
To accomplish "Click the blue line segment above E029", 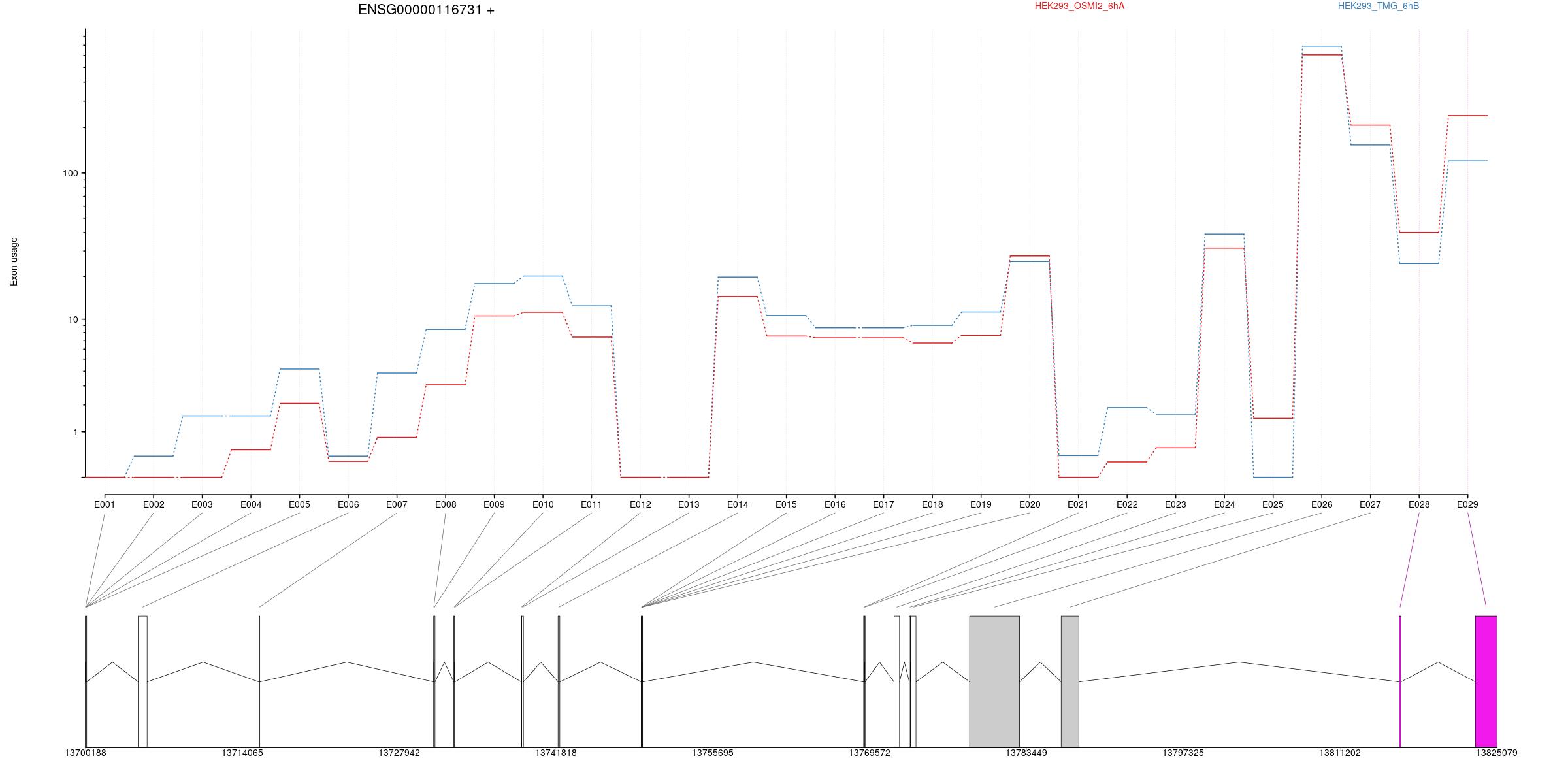I will (x=1468, y=161).
